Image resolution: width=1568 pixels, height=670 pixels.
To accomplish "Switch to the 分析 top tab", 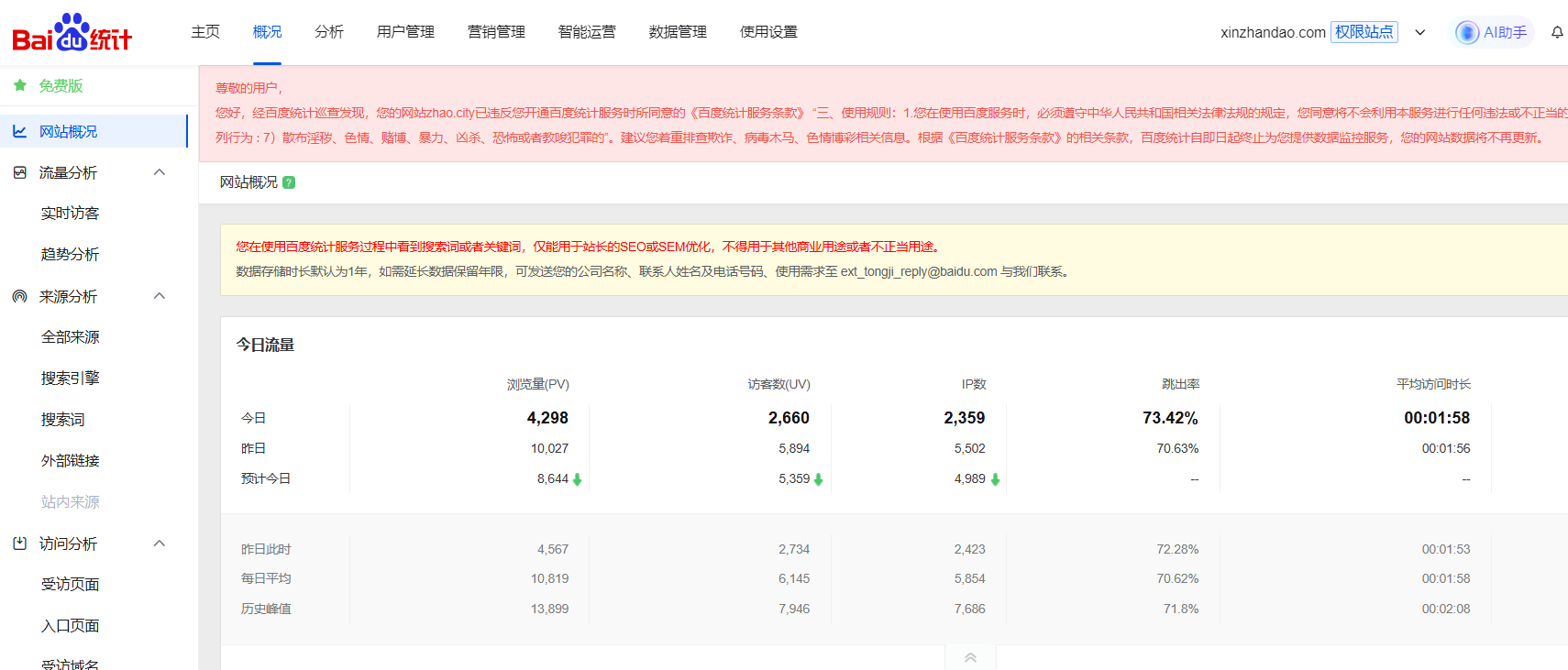I will pos(328,32).
